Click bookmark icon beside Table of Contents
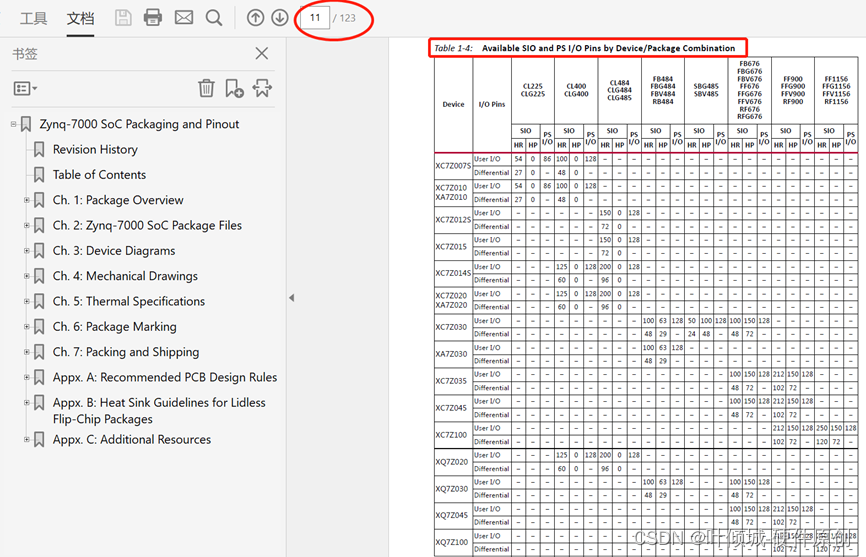 coord(39,175)
